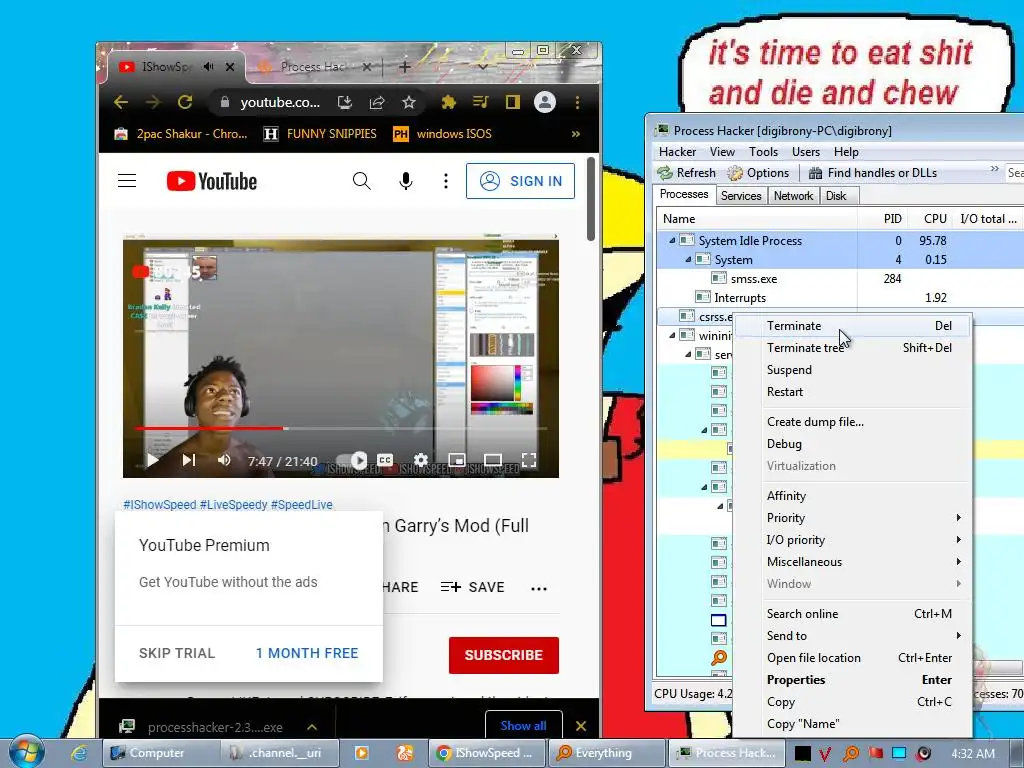This screenshot has width=1024, height=768.
Task: Open Chrome media control icon
Action: 481,102
